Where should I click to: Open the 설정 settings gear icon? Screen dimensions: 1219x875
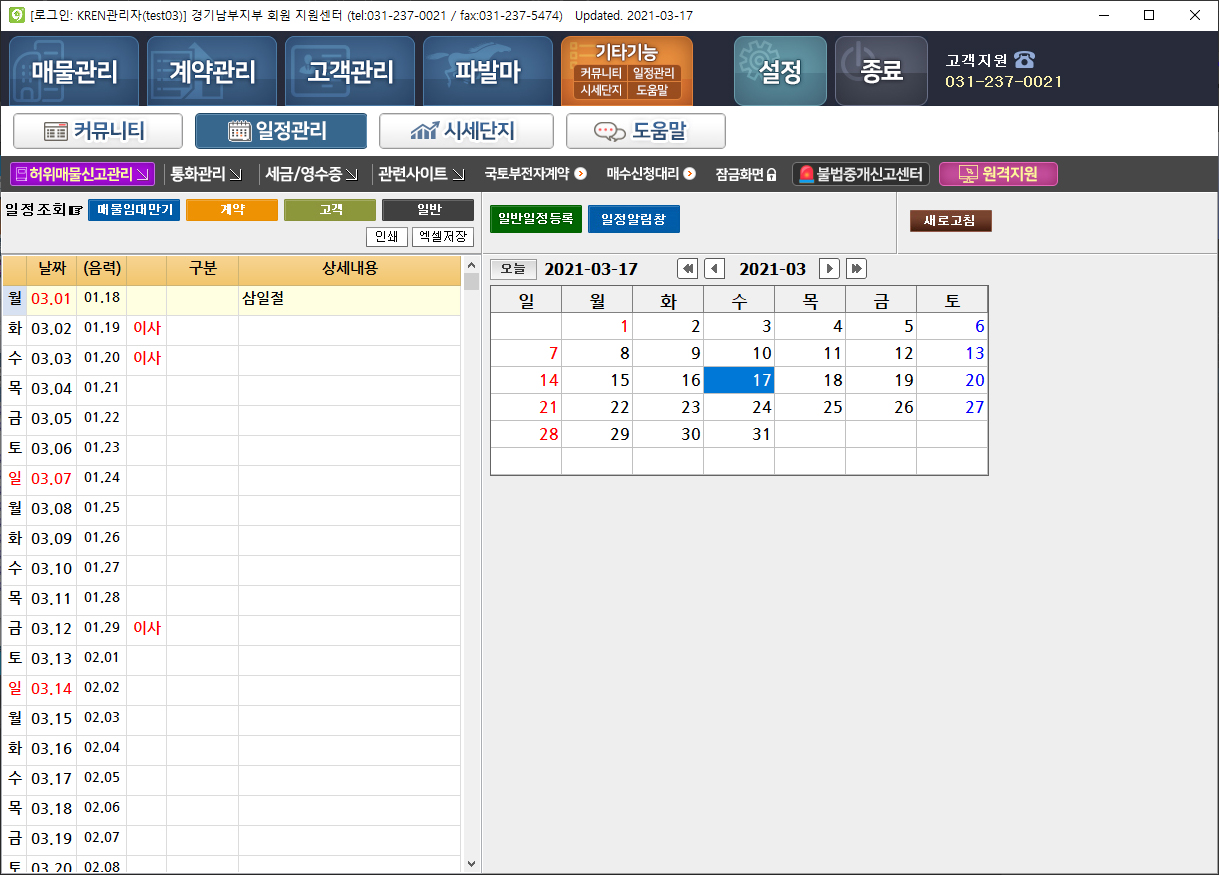tap(780, 70)
